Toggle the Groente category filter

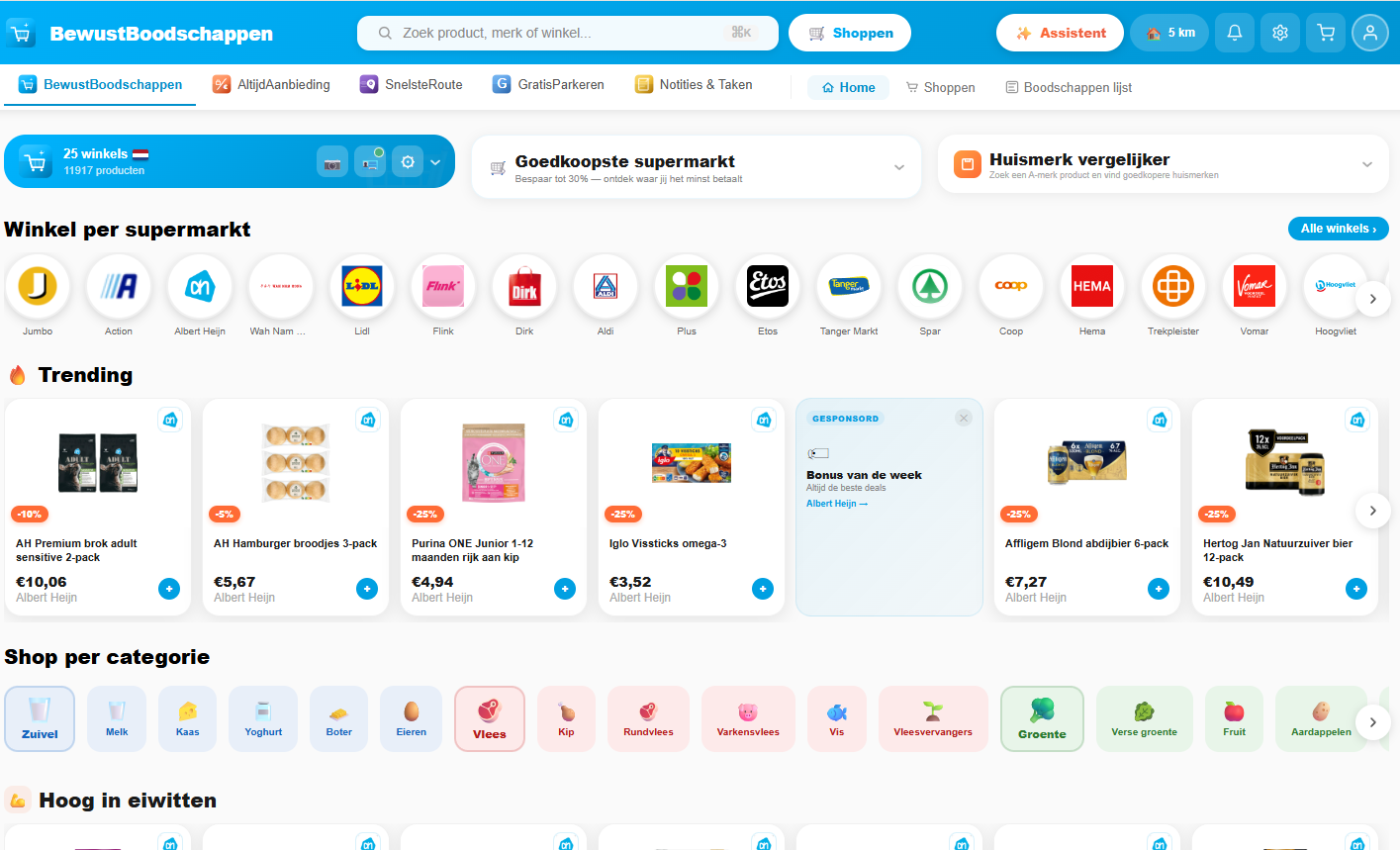[x=1042, y=721]
